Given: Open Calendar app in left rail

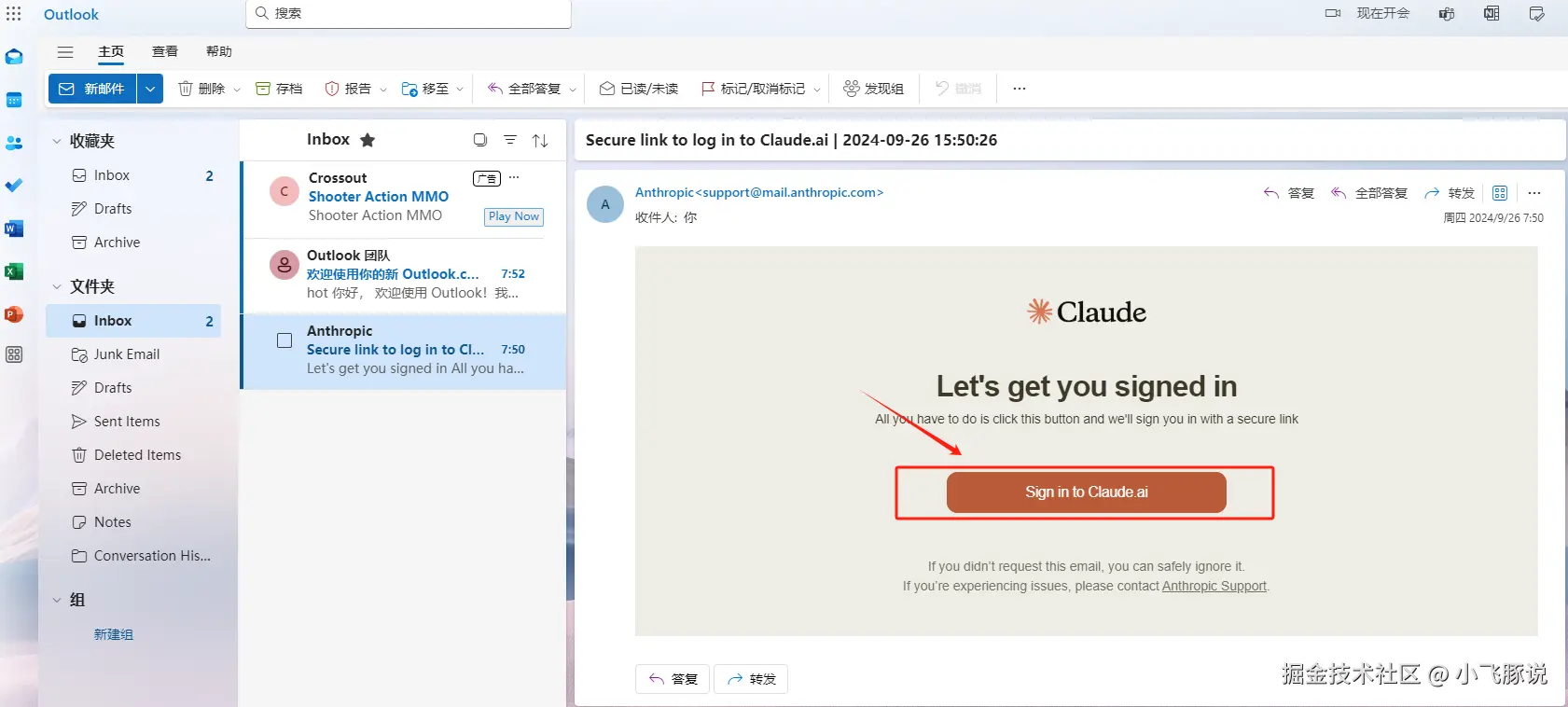Looking at the screenshot, I should click(x=14, y=100).
